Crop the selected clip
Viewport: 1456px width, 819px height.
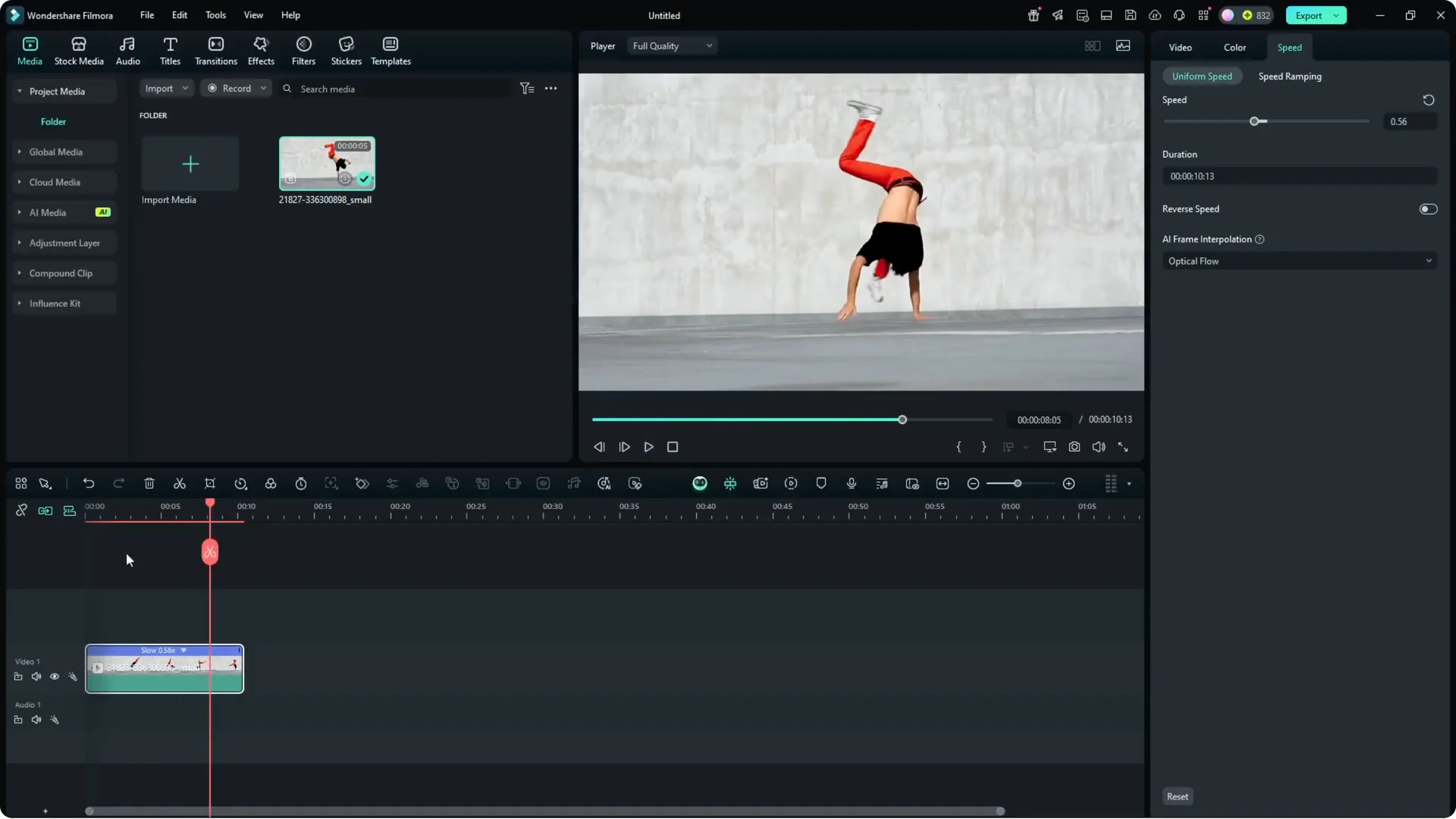pos(210,483)
